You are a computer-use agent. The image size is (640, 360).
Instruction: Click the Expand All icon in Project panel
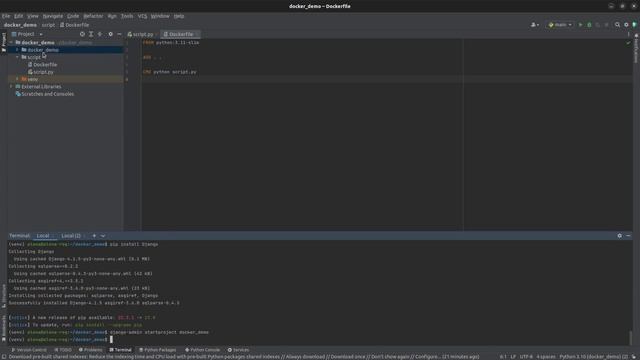pyautogui.click(x=91, y=34)
